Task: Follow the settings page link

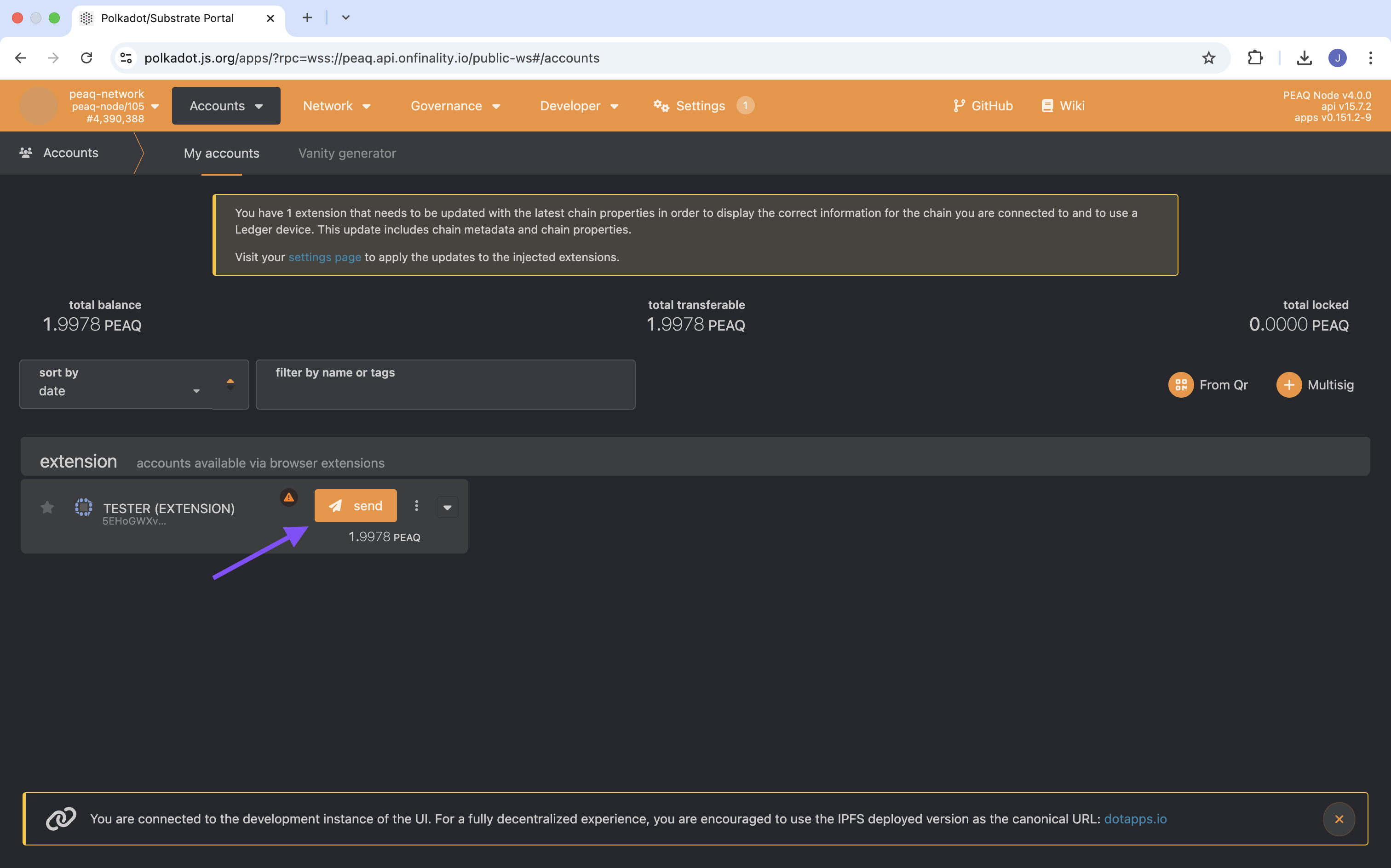Action: point(324,257)
